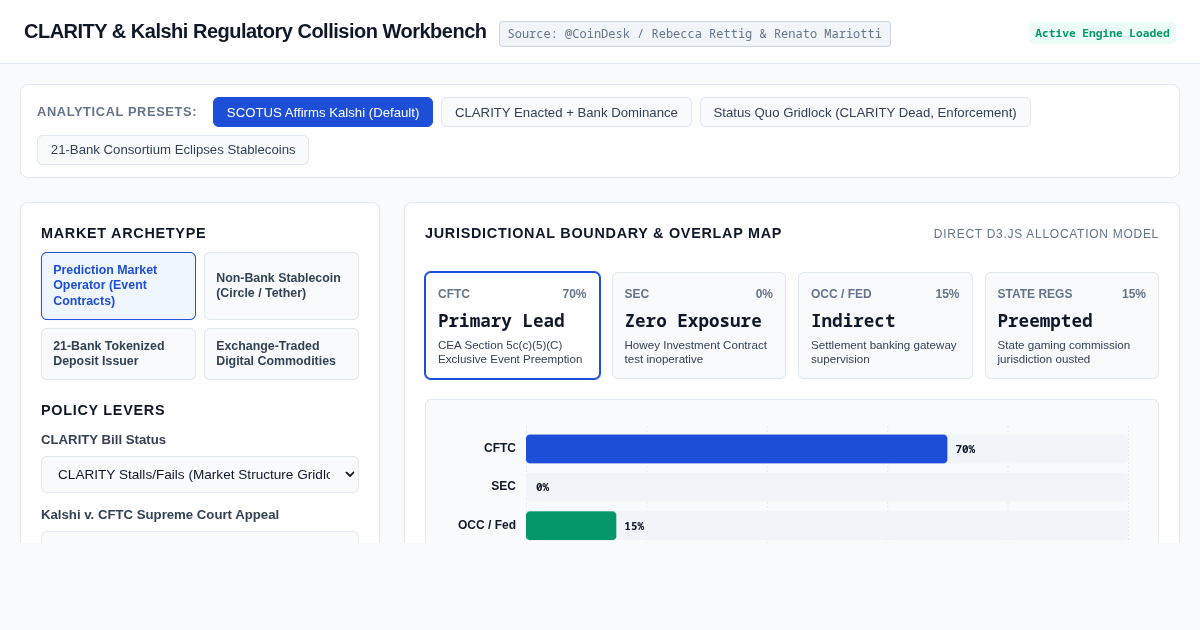The width and height of the screenshot is (1200, 630).
Task: Select the State Regs Preempted card
Action: (1072, 326)
